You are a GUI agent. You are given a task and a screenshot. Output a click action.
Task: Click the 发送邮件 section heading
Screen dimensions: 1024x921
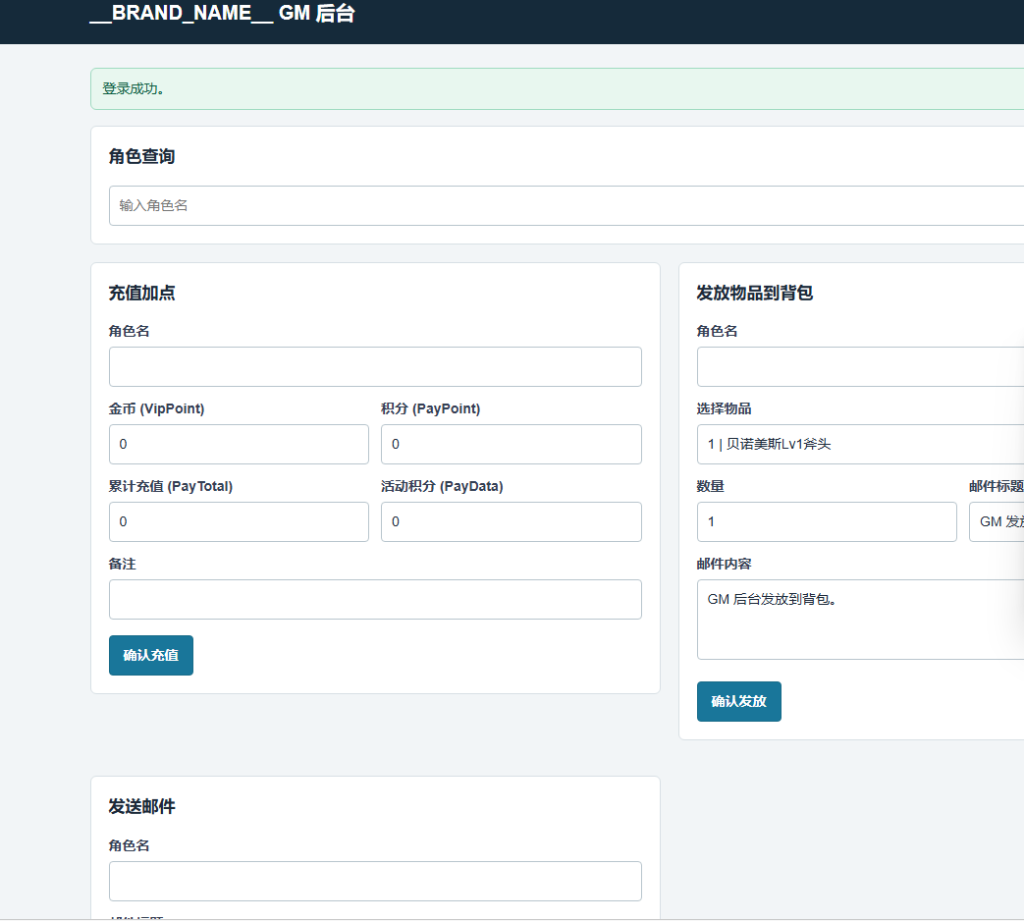142,807
